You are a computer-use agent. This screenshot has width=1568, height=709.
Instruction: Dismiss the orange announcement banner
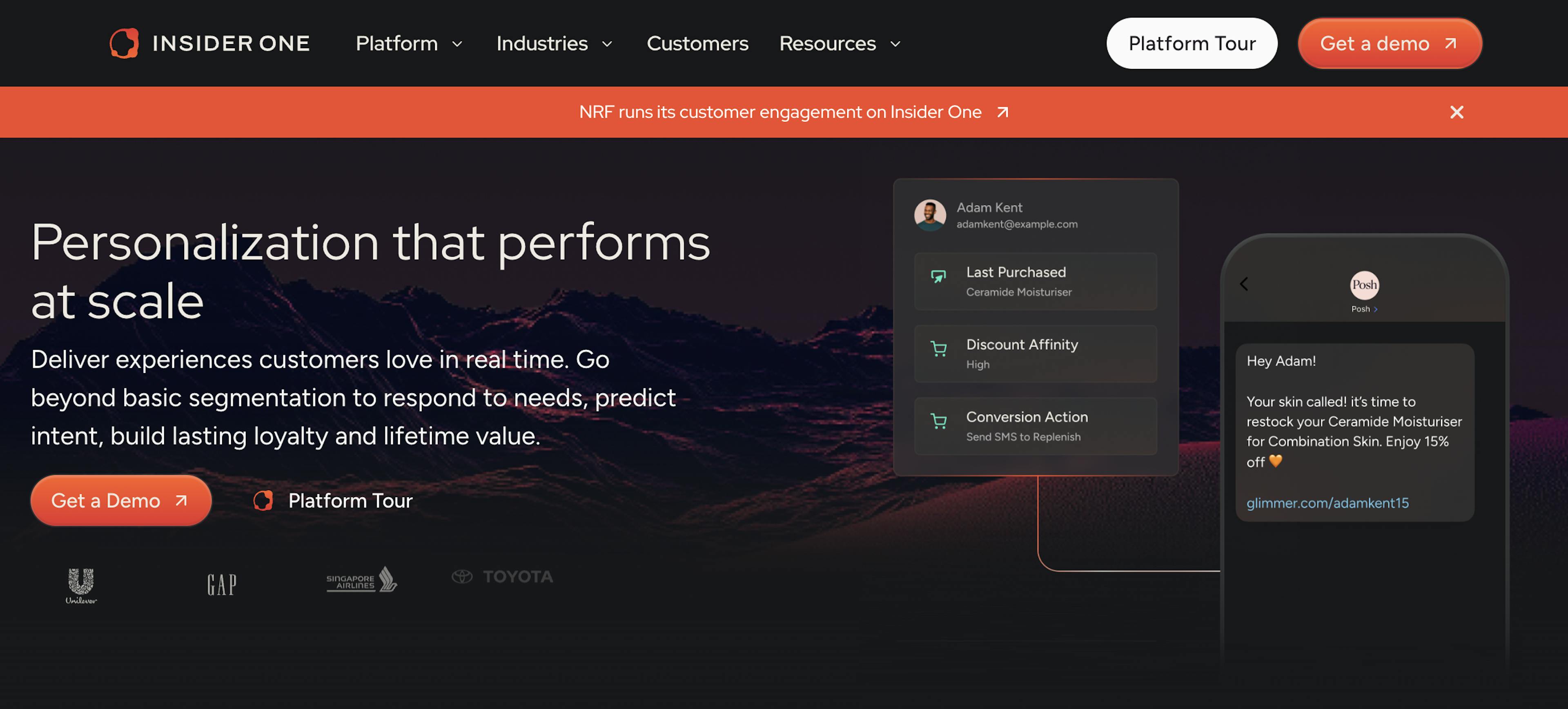point(1457,112)
